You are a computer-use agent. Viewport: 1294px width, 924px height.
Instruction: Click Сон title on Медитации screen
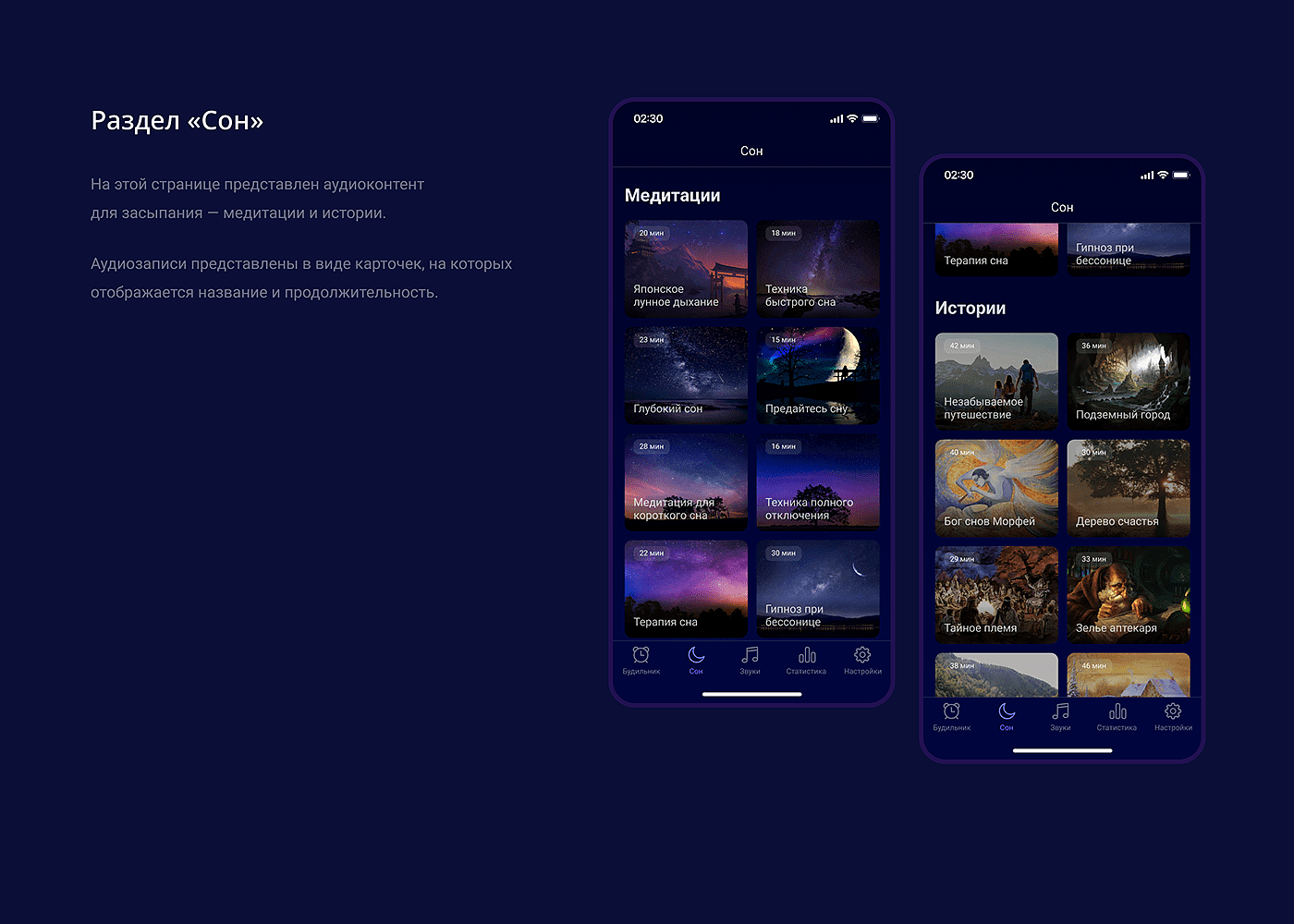pos(751,151)
